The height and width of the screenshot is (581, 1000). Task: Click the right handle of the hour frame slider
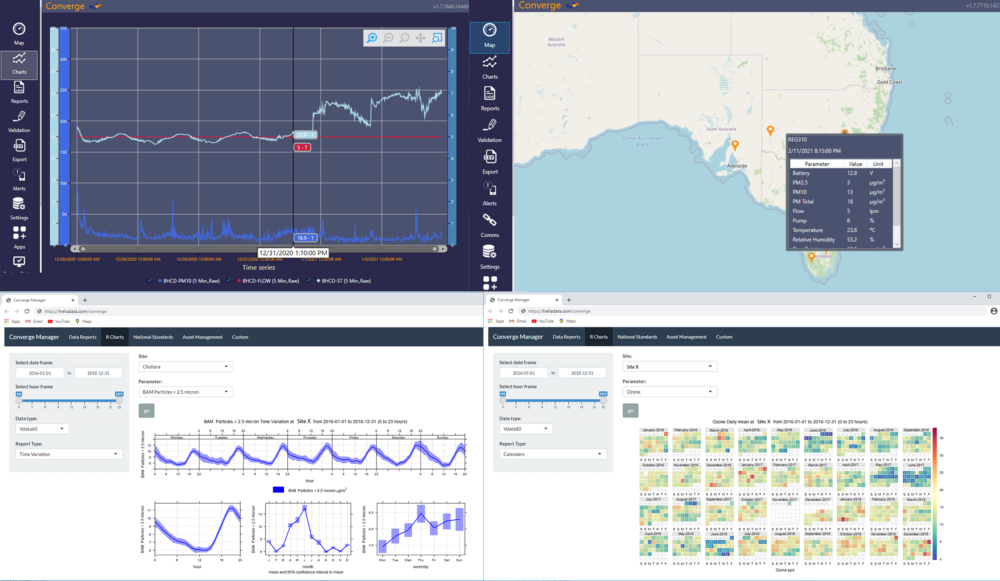[x=119, y=401]
